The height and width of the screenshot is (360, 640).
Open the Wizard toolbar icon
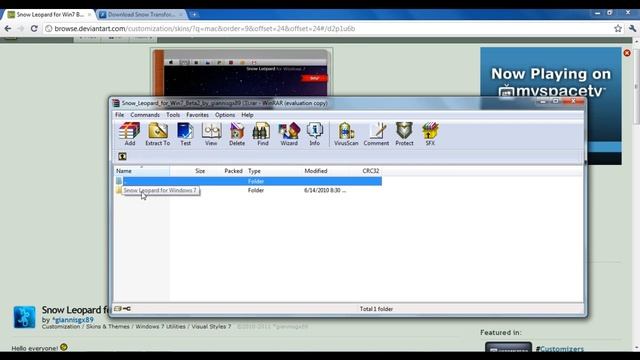pyautogui.click(x=289, y=134)
